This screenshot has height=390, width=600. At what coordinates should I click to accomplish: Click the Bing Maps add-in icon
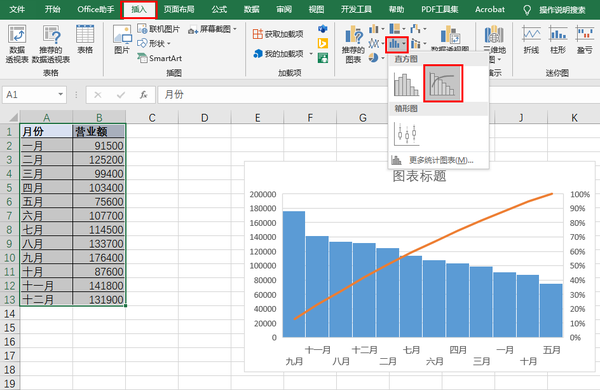click(x=323, y=43)
